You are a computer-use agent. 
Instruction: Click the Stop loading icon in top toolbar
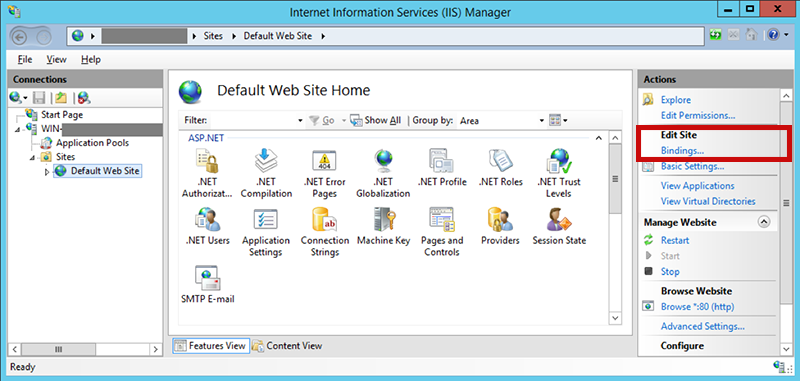tap(733, 35)
